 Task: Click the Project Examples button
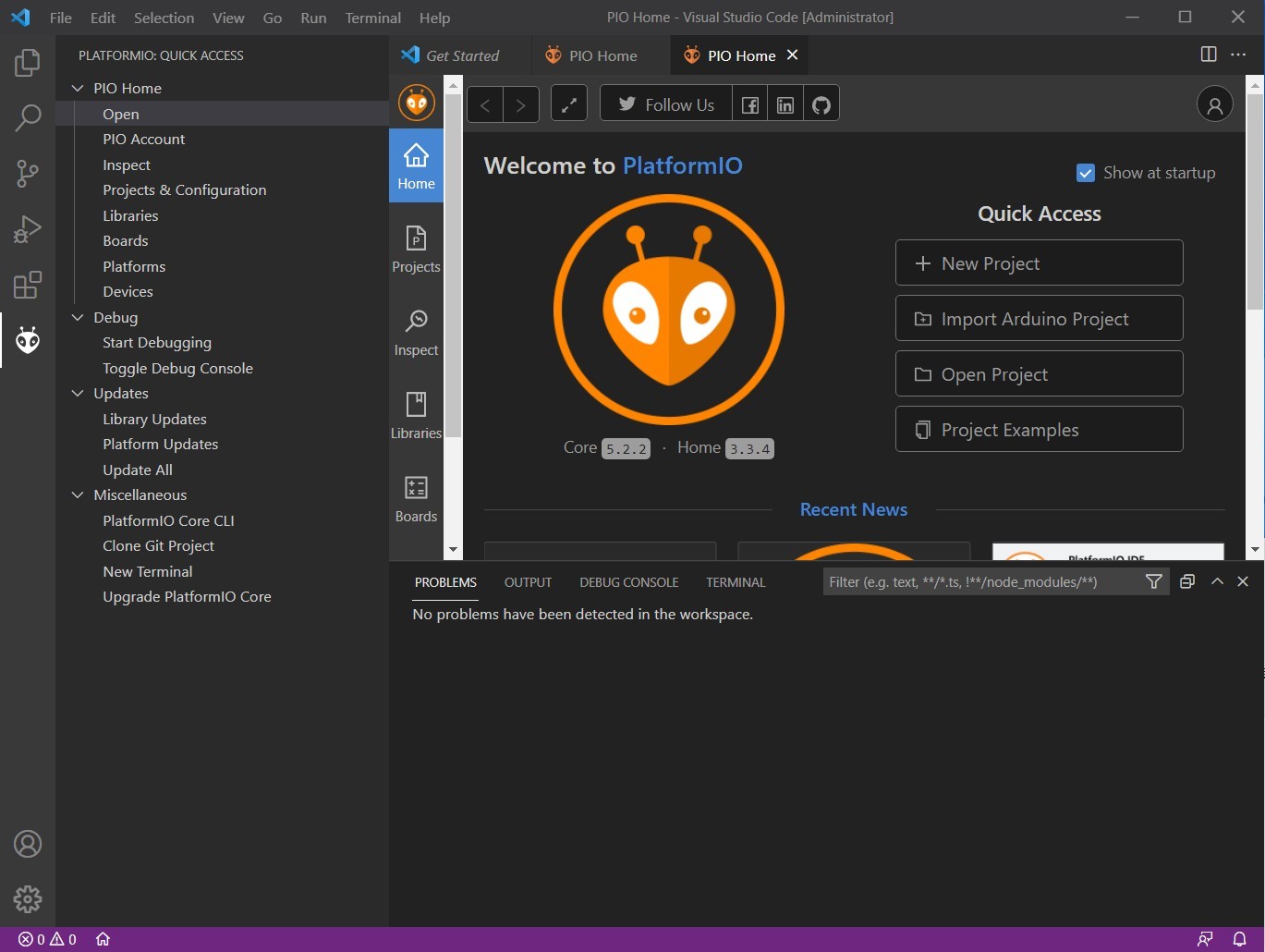tap(1040, 429)
